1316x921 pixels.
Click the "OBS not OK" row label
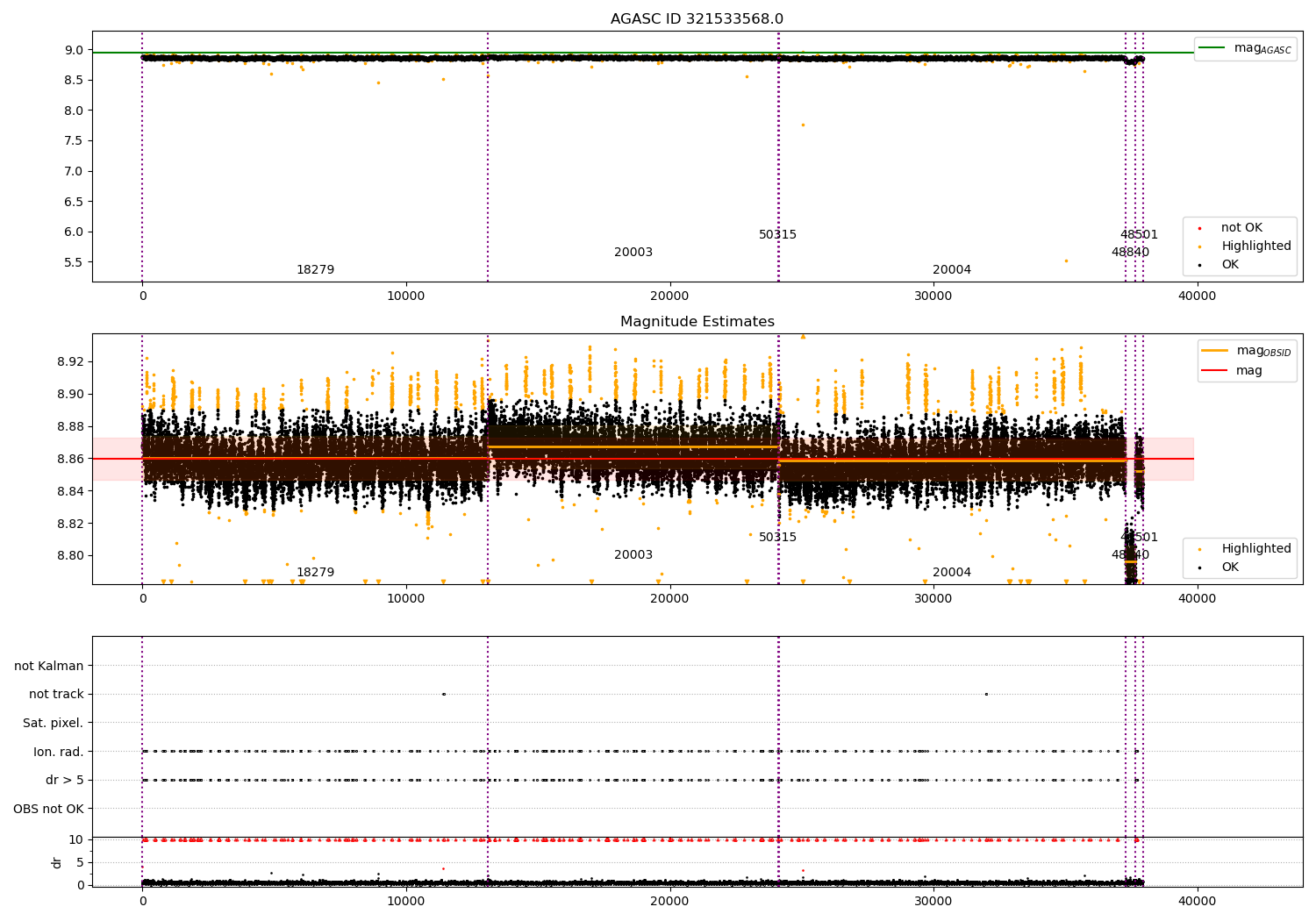click(x=48, y=809)
